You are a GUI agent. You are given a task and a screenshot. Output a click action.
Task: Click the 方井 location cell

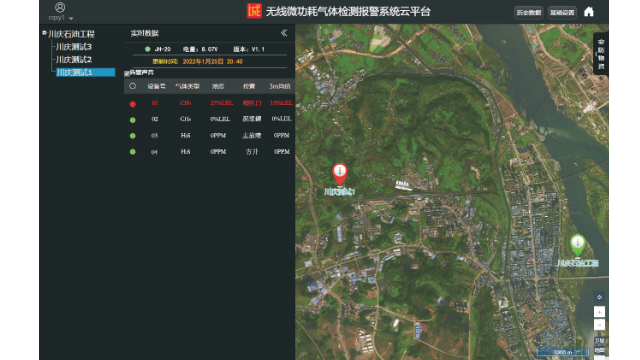click(252, 152)
